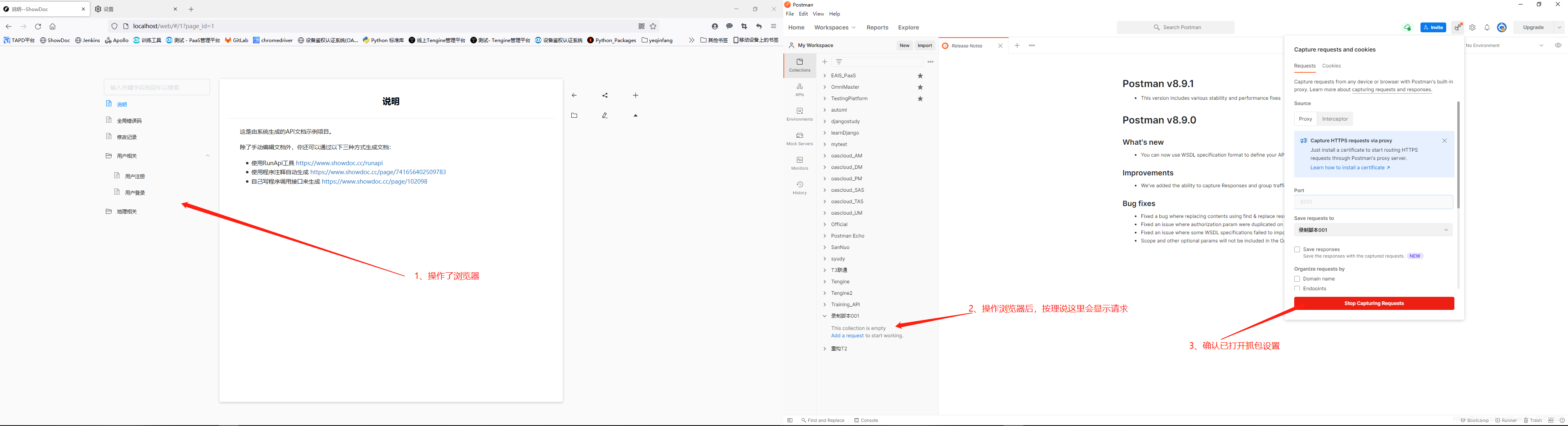Image resolution: width=1568 pixels, height=426 pixels.
Task: Select Proxy source option
Action: [x=1306, y=119]
